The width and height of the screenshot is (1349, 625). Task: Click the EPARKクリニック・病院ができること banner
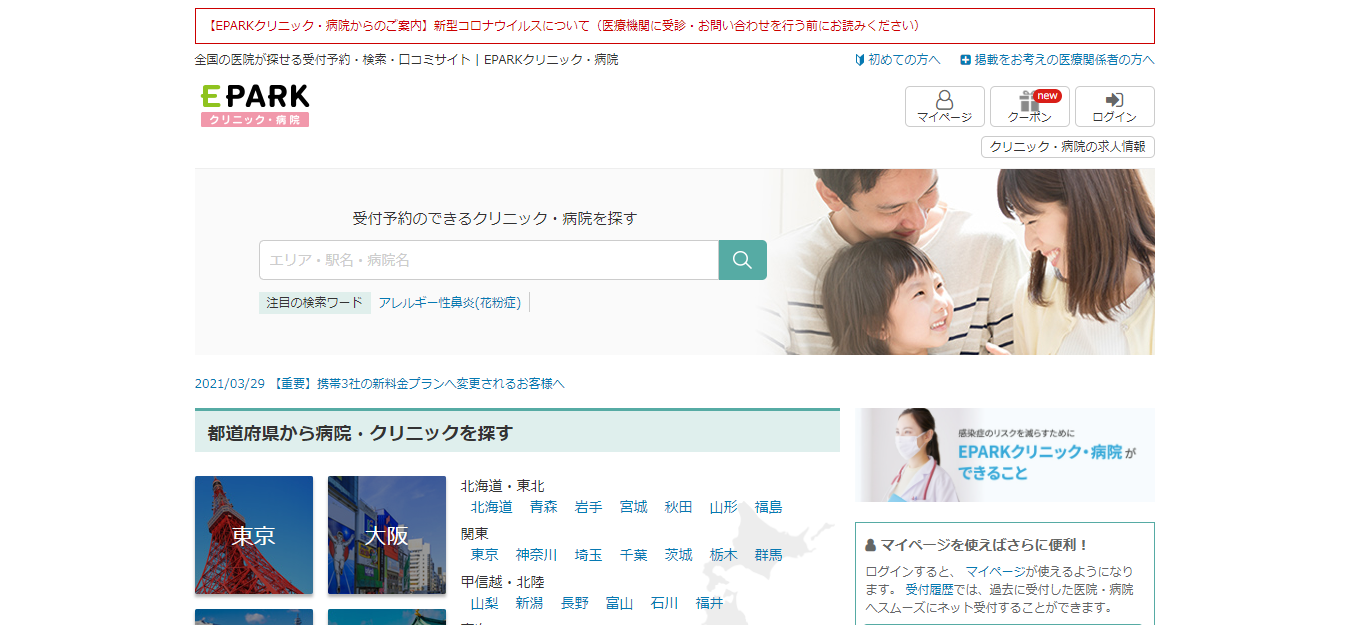pos(1004,455)
